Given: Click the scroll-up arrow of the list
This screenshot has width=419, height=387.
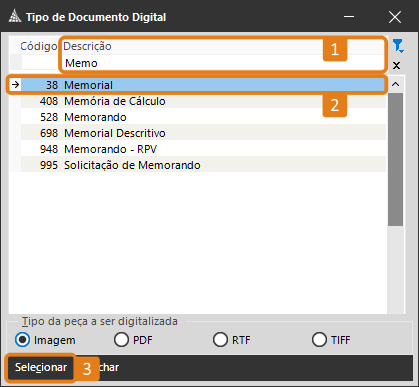Looking at the screenshot, I should 396,84.
